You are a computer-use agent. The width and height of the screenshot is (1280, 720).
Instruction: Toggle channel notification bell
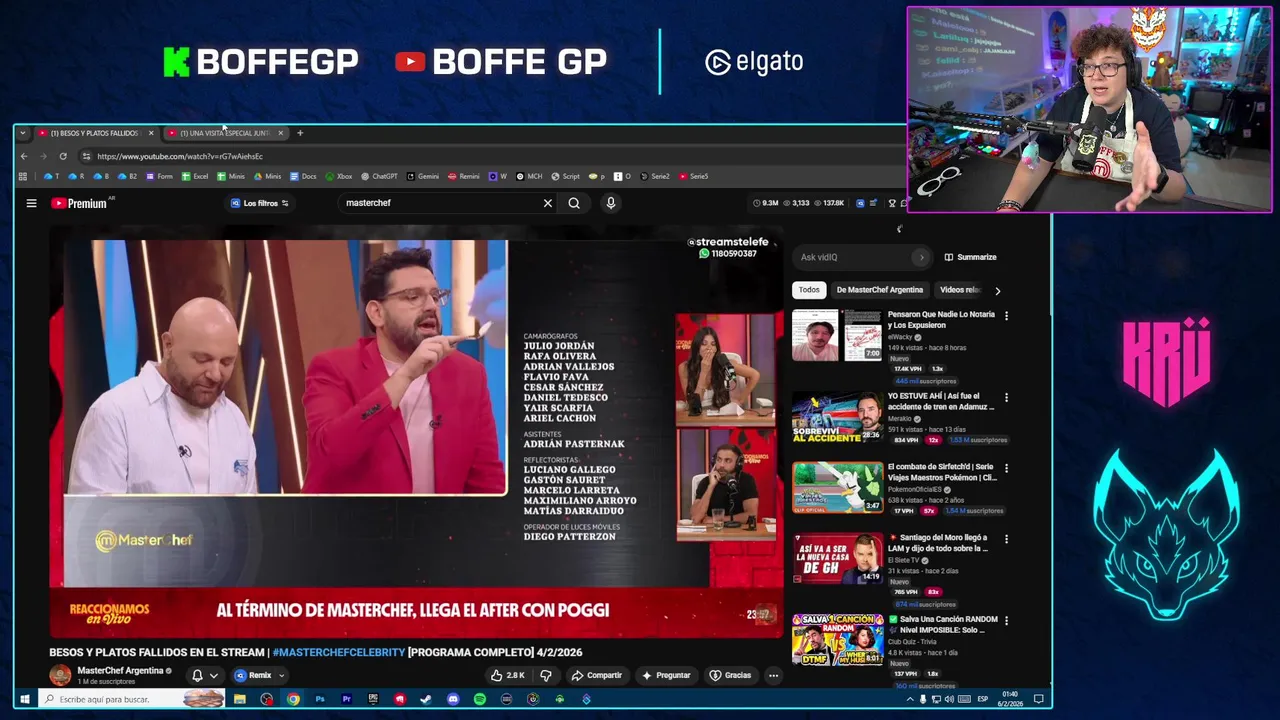point(197,675)
